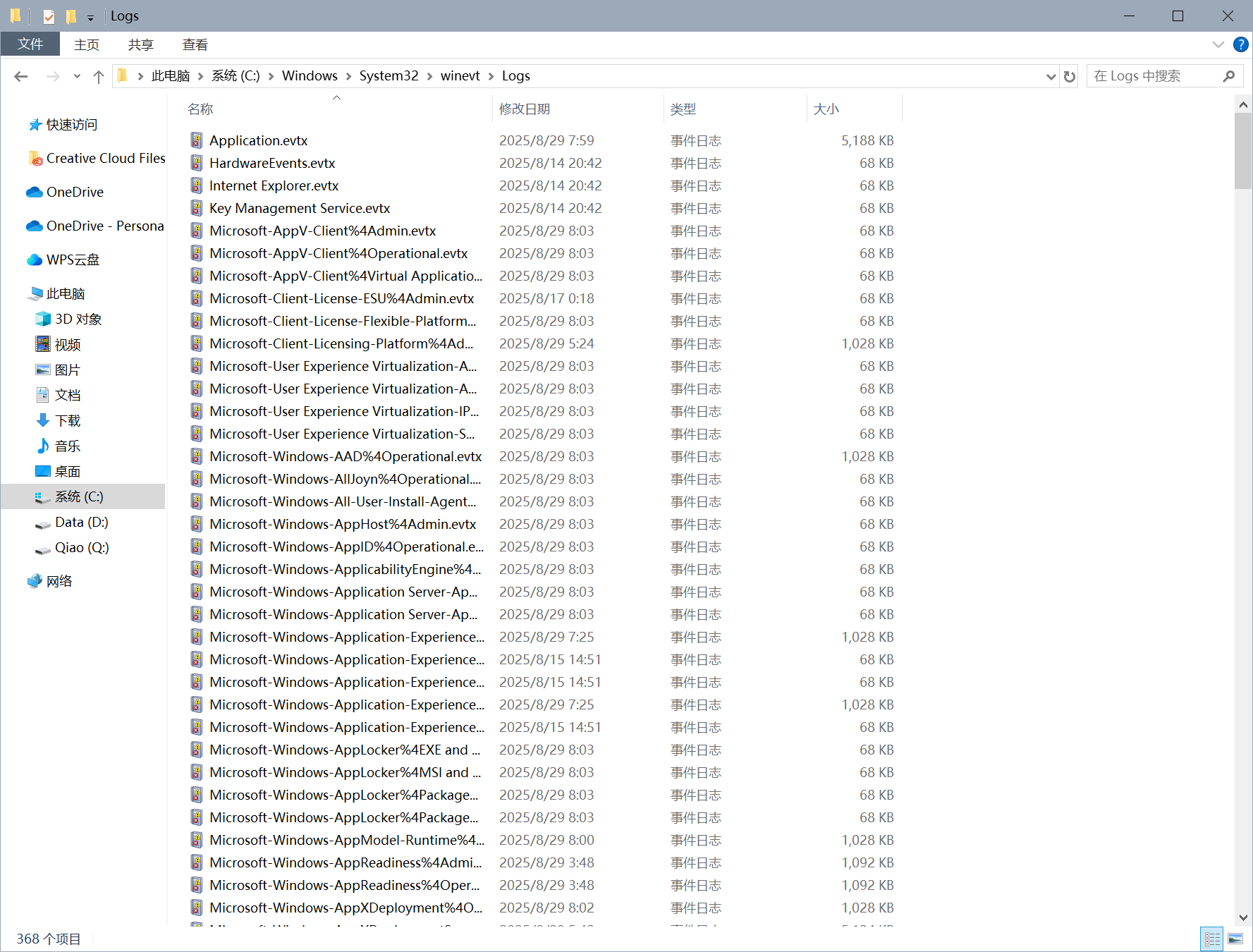
Task: Click the Logs search input field
Action: pos(1155,76)
